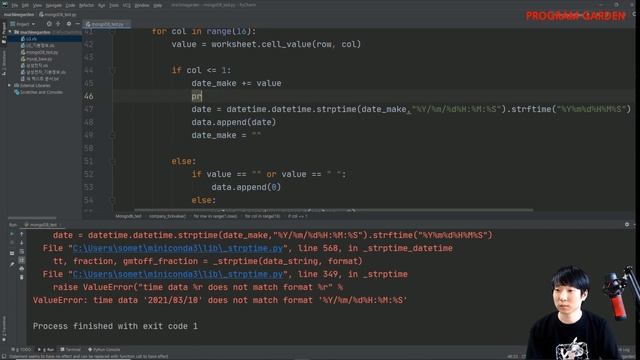Click the locate current file target icon
This screenshot has height=360, width=640.
(x=49, y=24)
